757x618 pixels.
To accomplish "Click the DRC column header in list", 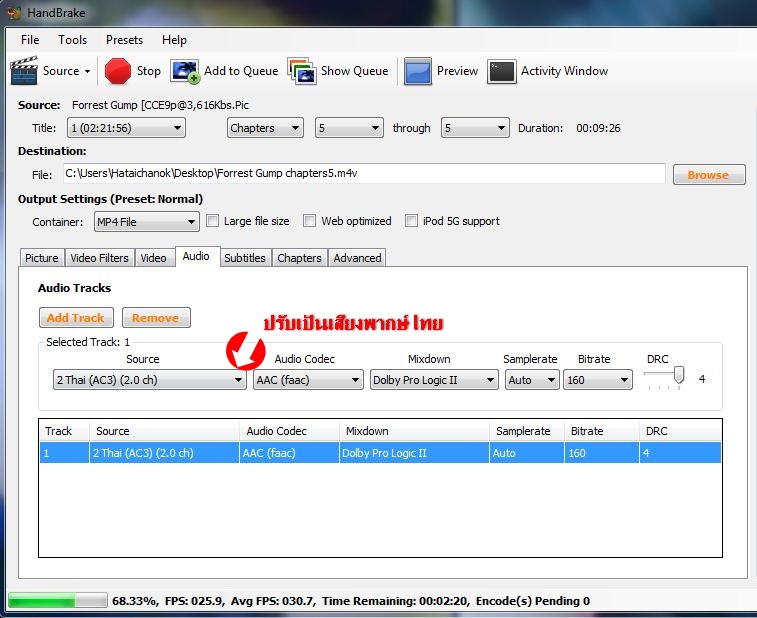I will (x=681, y=431).
